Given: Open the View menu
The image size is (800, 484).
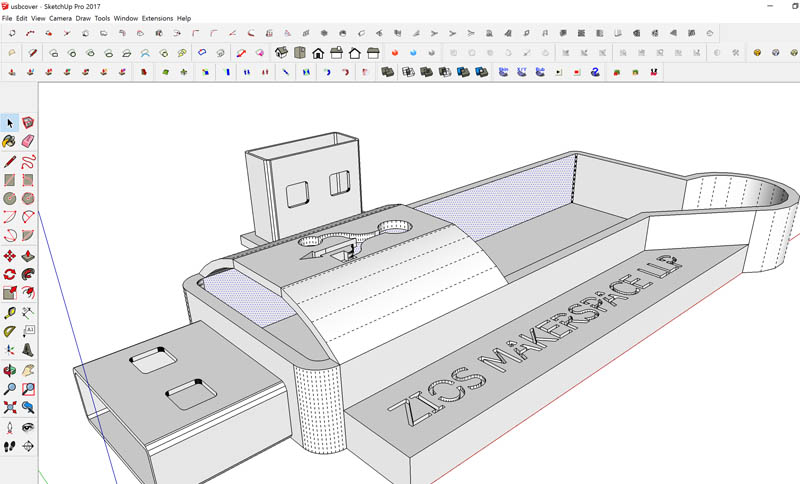Looking at the screenshot, I should coord(38,18).
